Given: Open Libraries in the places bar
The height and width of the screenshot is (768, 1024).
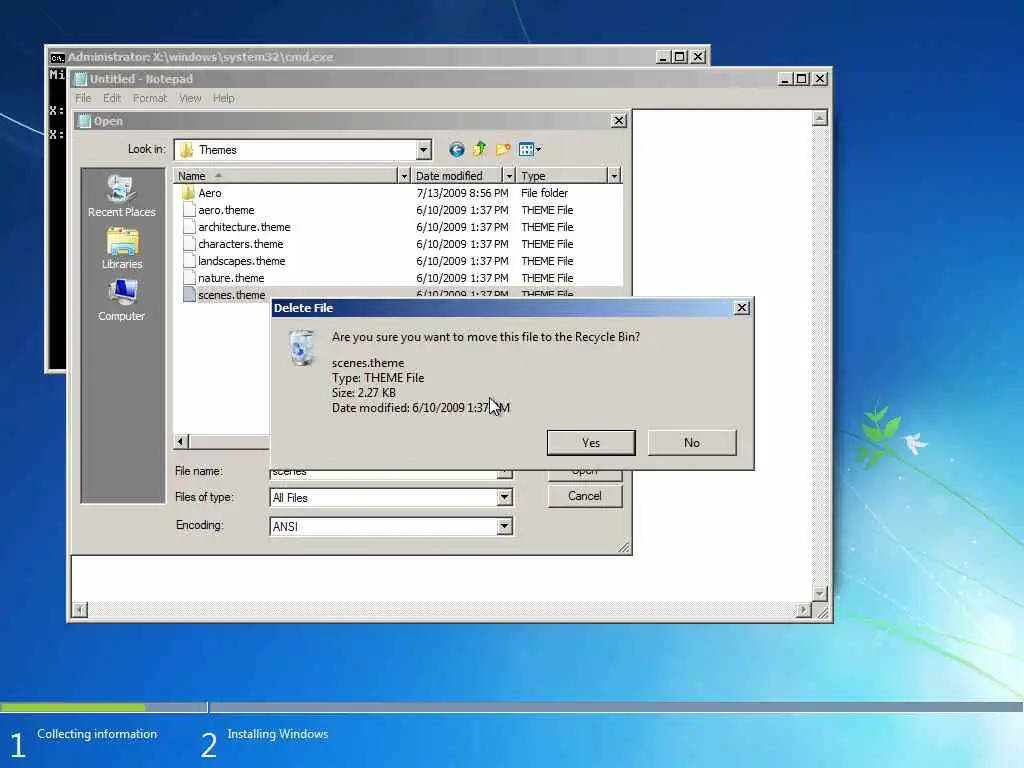Looking at the screenshot, I should [x=122, y=248].
